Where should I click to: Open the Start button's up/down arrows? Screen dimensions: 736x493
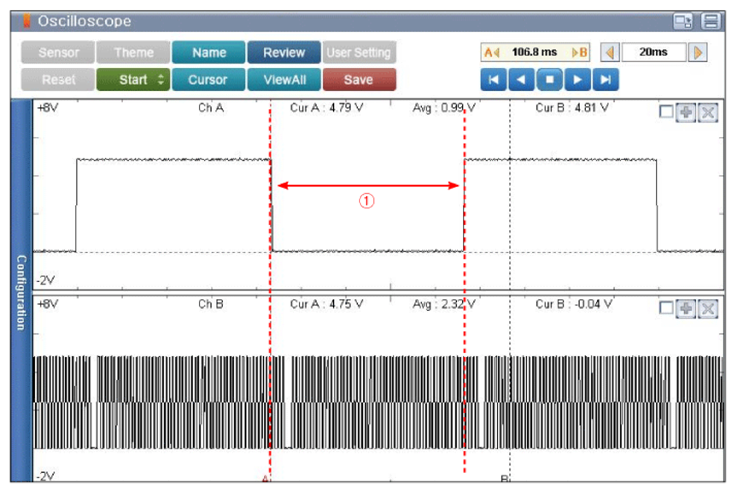coord(161,79)
